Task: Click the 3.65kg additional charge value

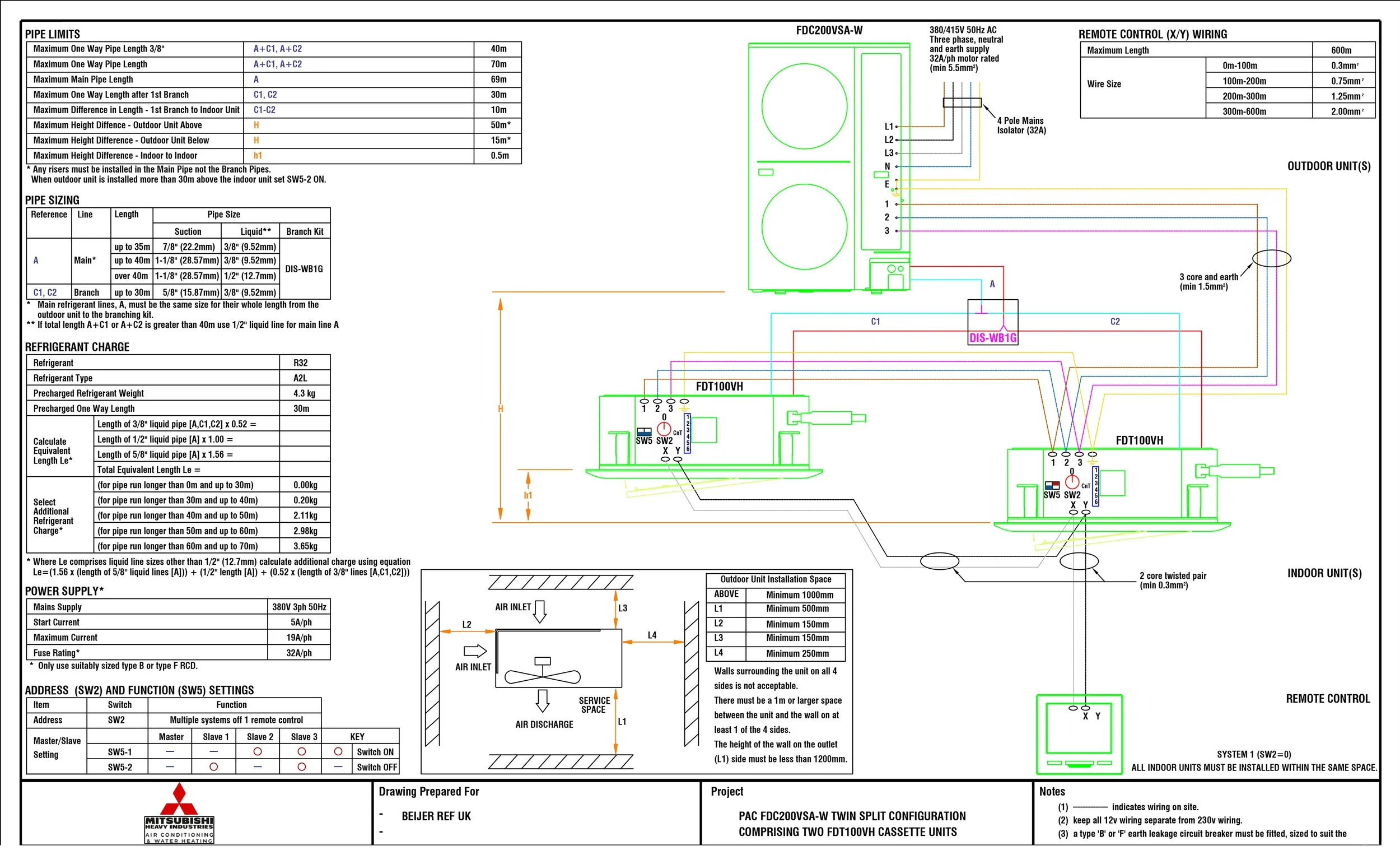Action: [305, 546]
